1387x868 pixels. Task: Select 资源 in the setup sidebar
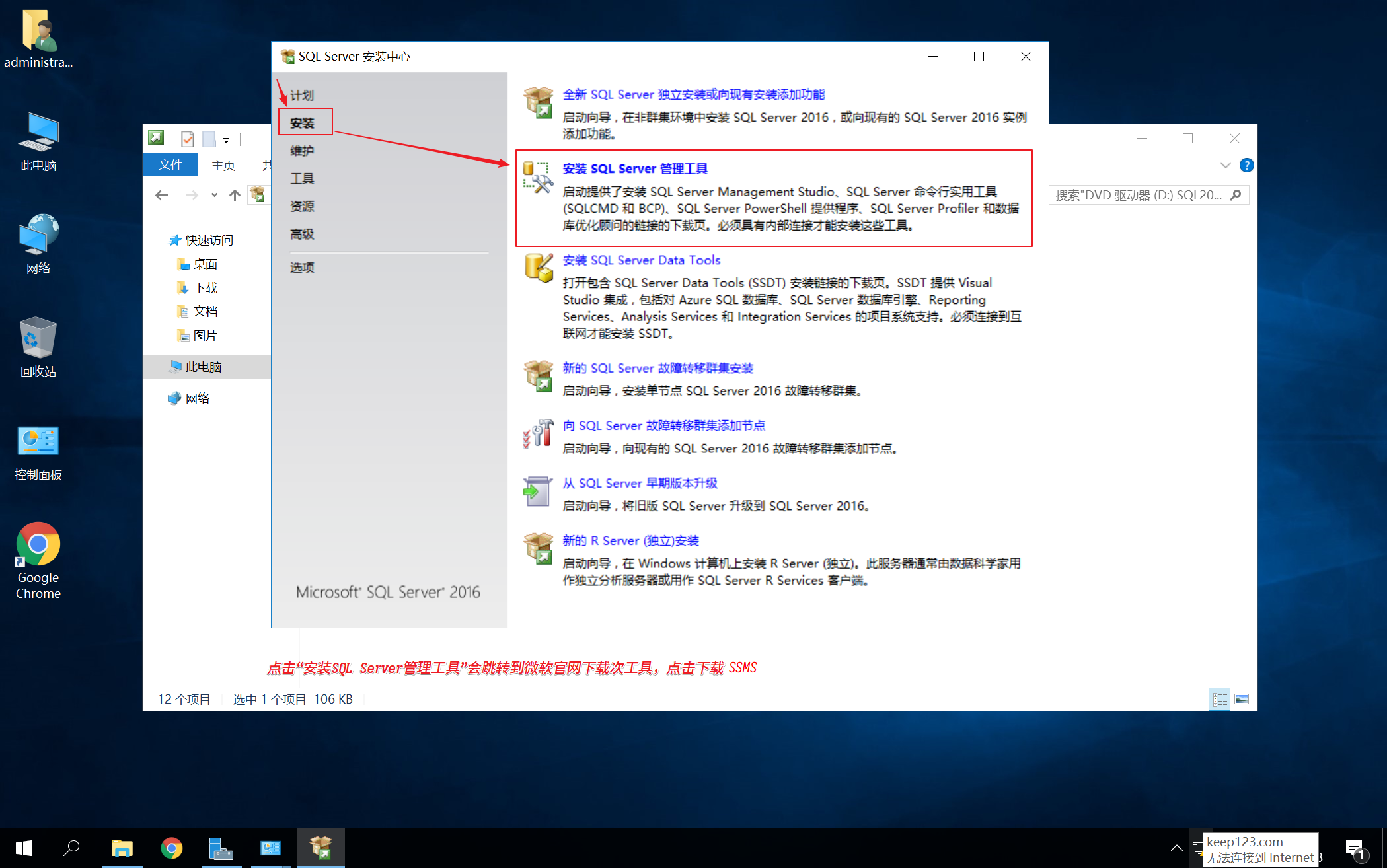click(x=302, y=206)
